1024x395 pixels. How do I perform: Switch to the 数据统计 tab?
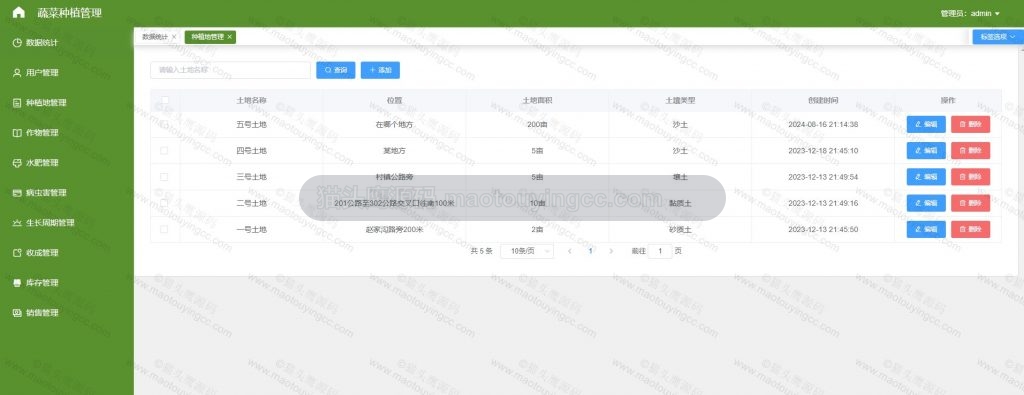tap(155, 37)
